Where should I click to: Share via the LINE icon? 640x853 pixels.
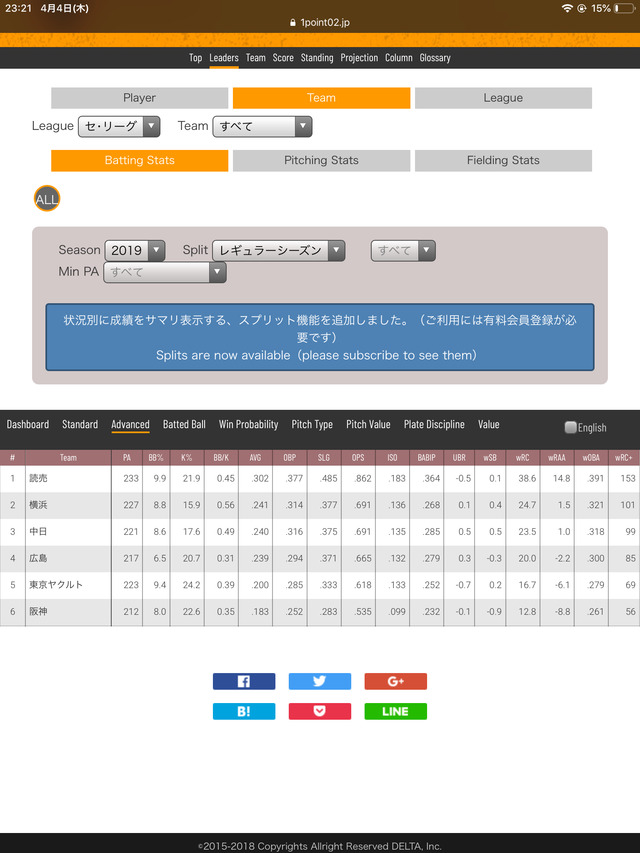[x=396, y=711]
